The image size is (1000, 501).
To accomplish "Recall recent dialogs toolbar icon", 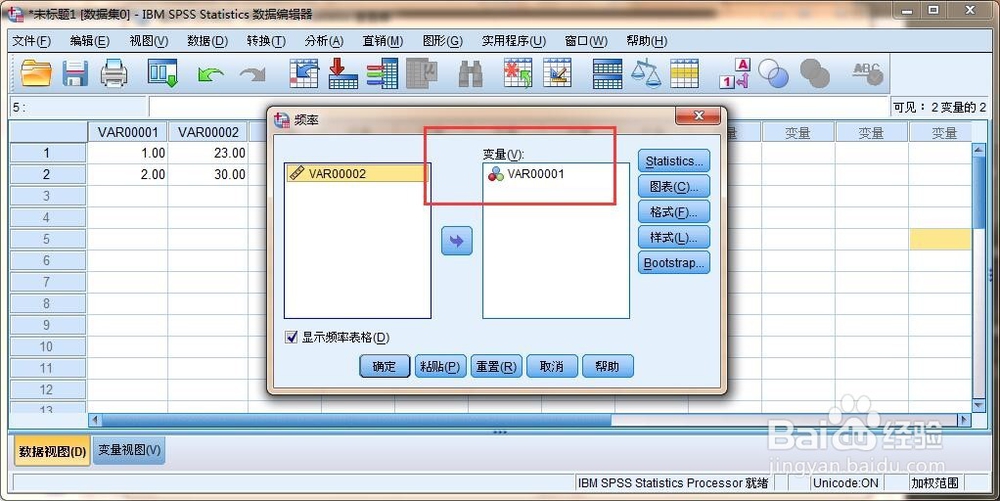I will point(162,73).
